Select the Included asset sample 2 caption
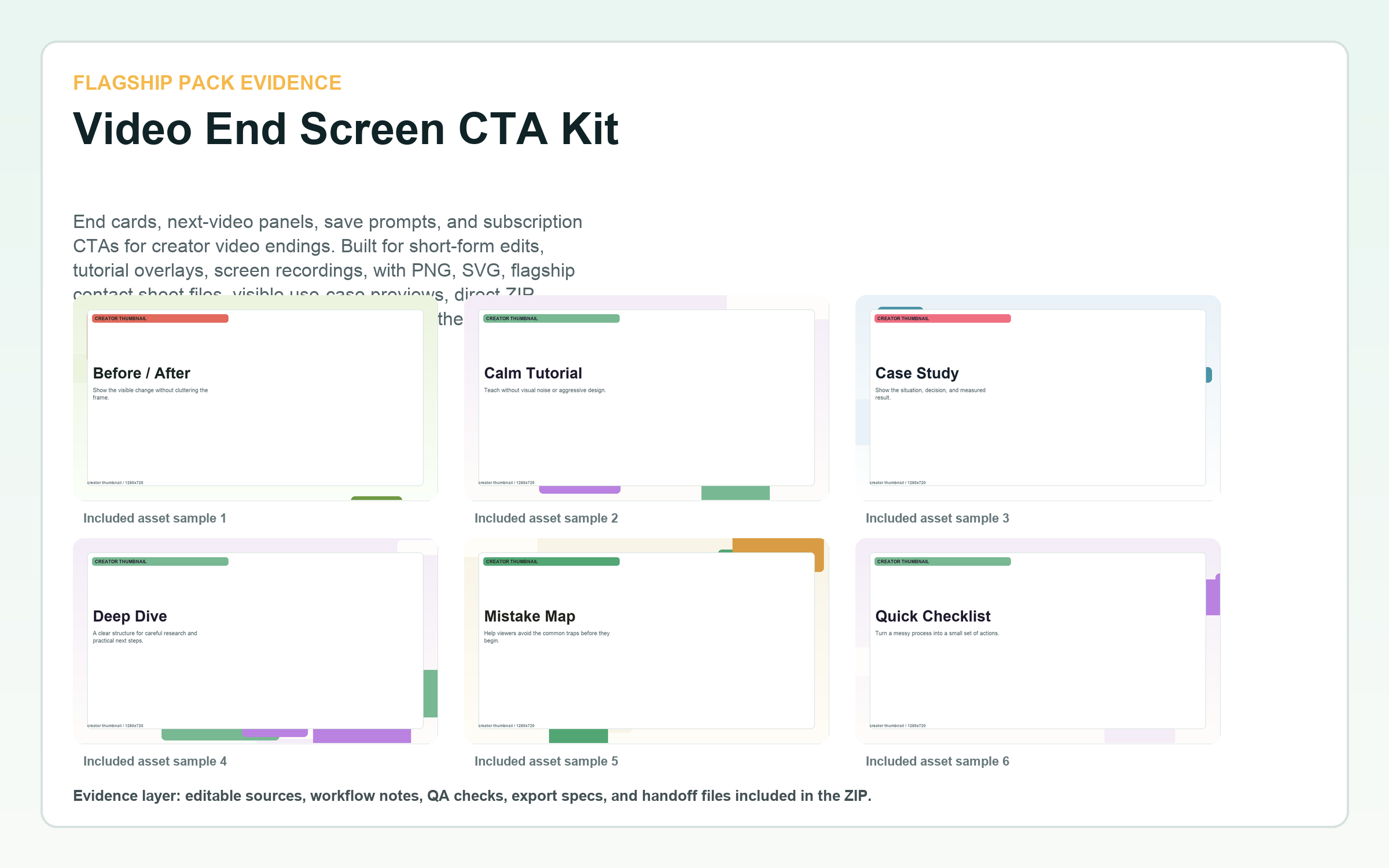 tap(546, 518)
